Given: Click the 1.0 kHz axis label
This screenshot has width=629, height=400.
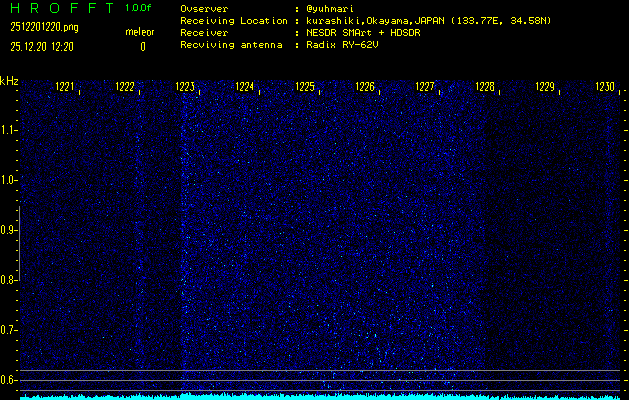Looking at the screenshot, I should click(7, 180).
